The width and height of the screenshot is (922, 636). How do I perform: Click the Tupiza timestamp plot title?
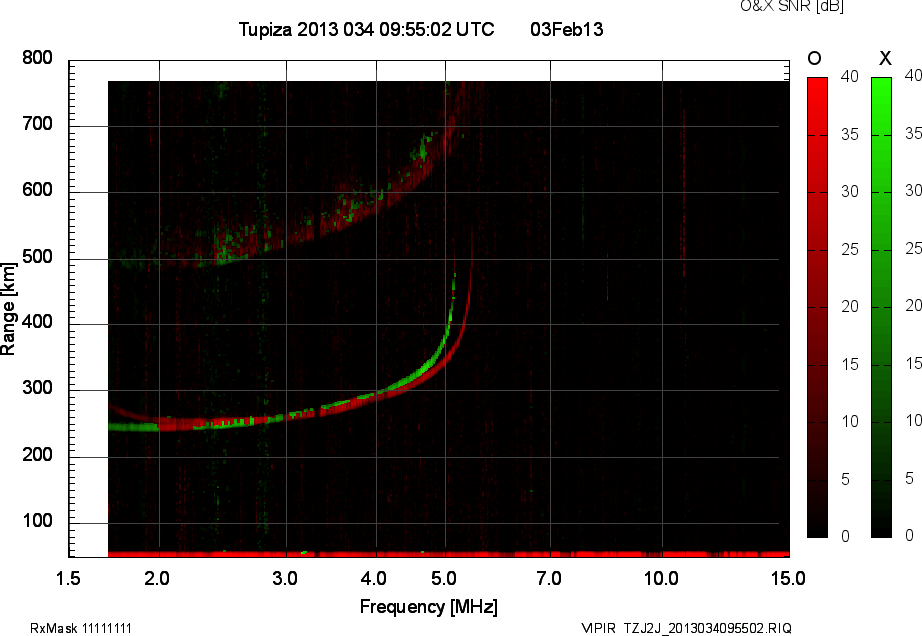coord(366,30)
